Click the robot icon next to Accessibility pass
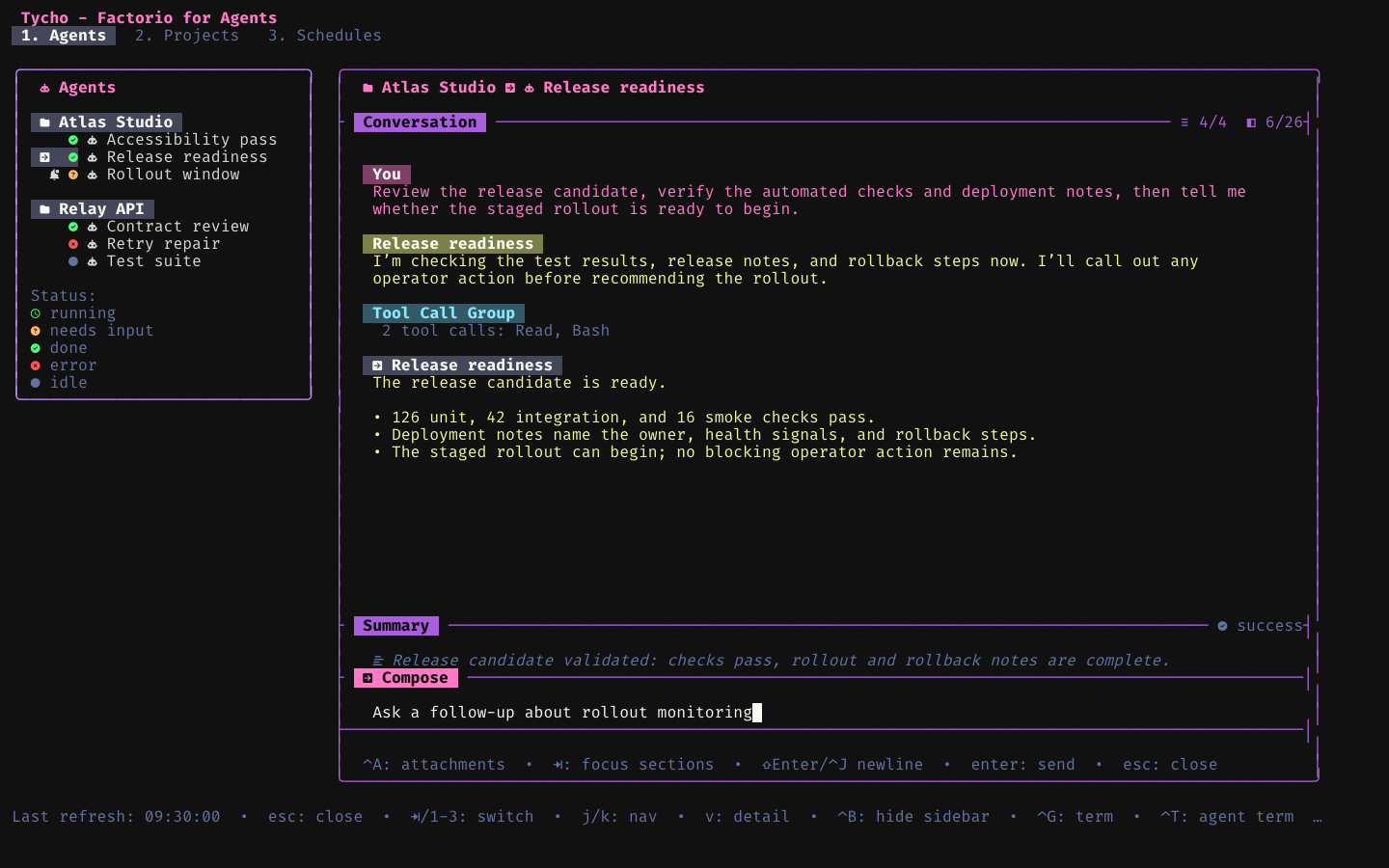The width and height of the screenshot is (1389, 868). (93, 140)
